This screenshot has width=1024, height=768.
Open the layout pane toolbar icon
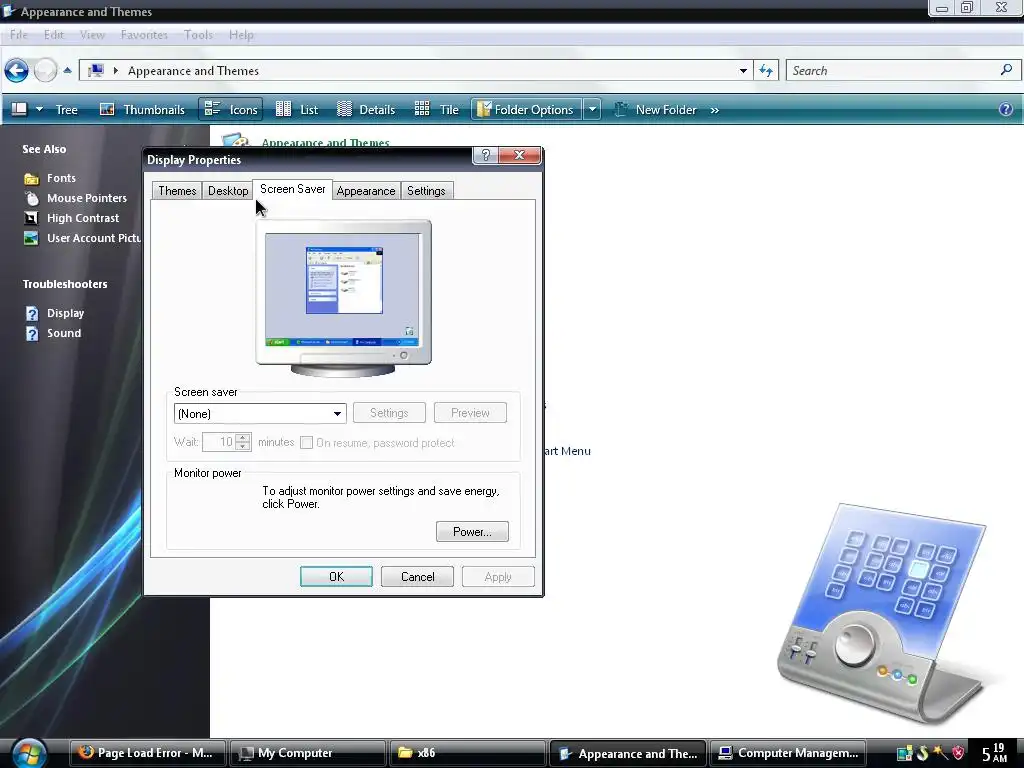19,109
